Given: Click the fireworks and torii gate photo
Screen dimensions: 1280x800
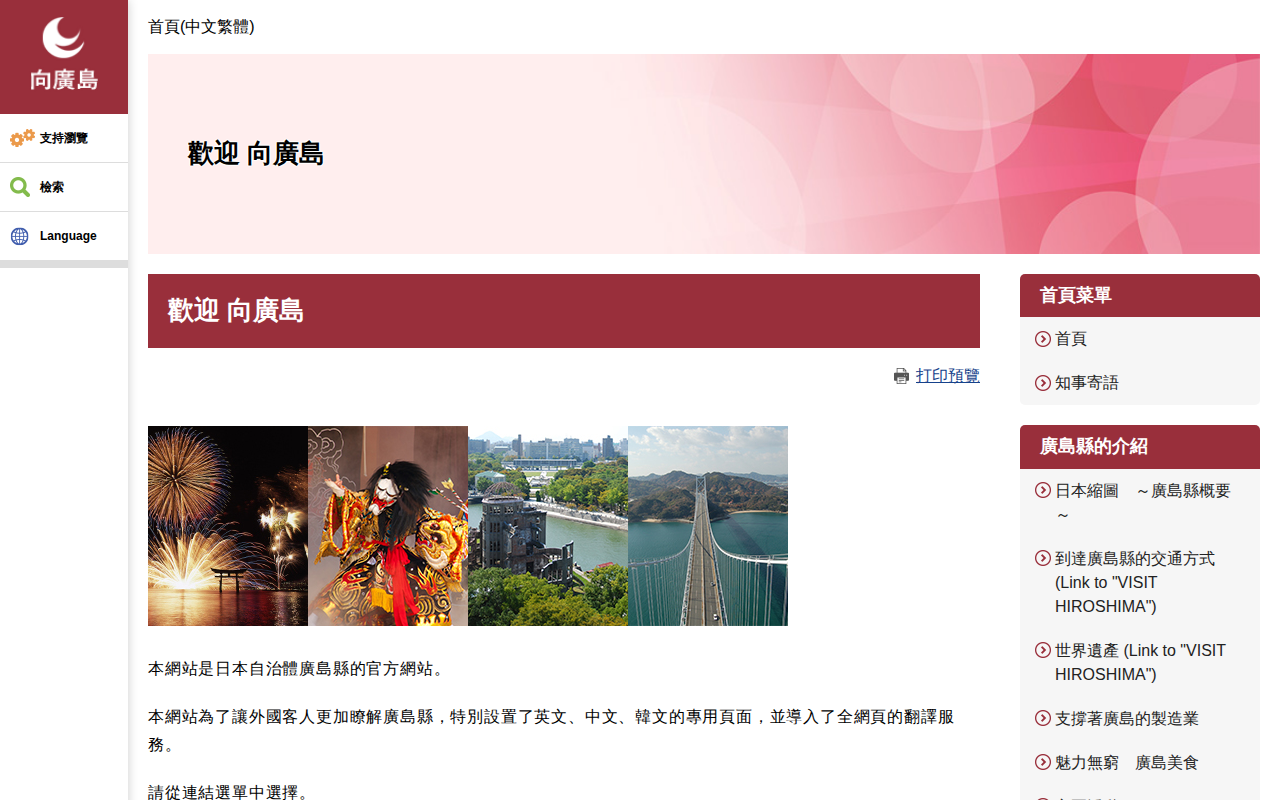Looking at the screenshot, I should click(228, 526).
